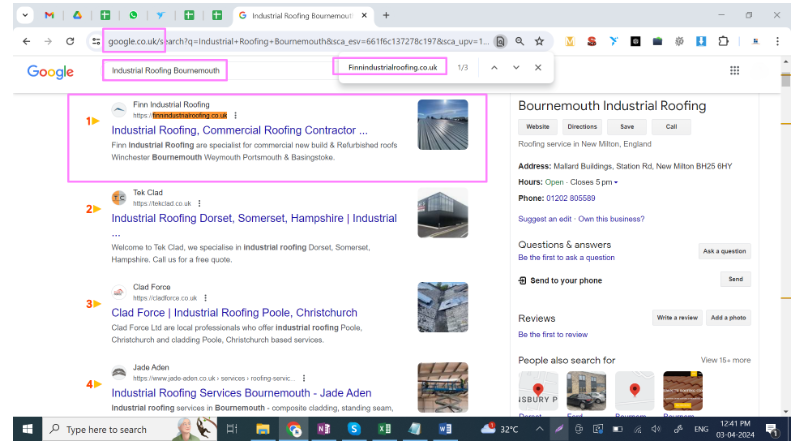
Task: Click the zoom magnifier icon in address bar
Action: coord(519,42)
